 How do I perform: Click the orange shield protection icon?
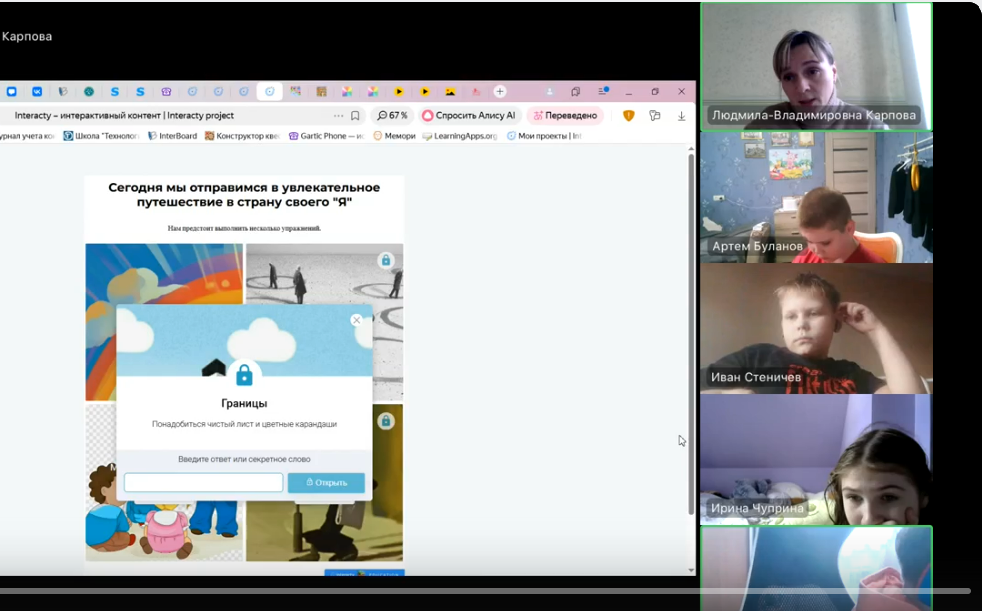coord(628,116)
